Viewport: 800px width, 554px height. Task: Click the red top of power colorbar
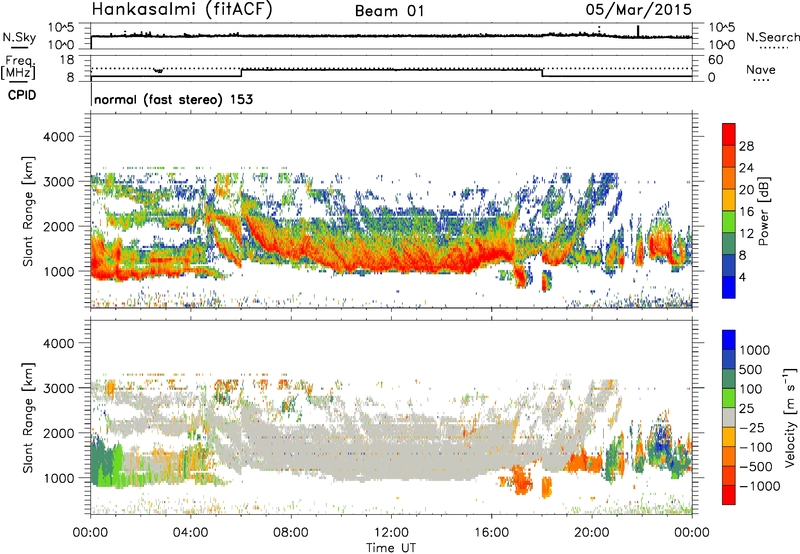(729, 134)
